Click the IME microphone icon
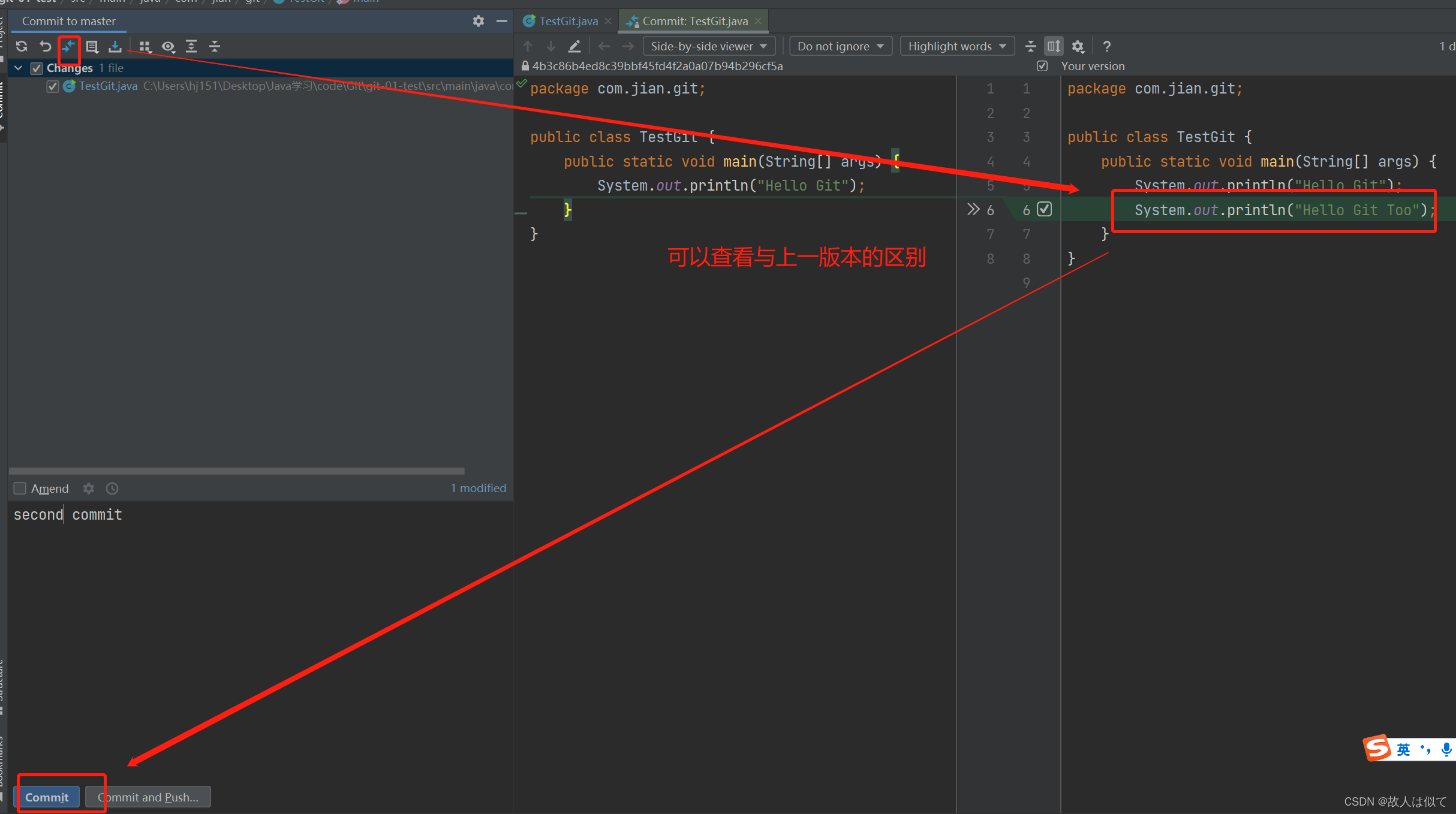This screenshot has height=814, width=1456. point(1447,749)
